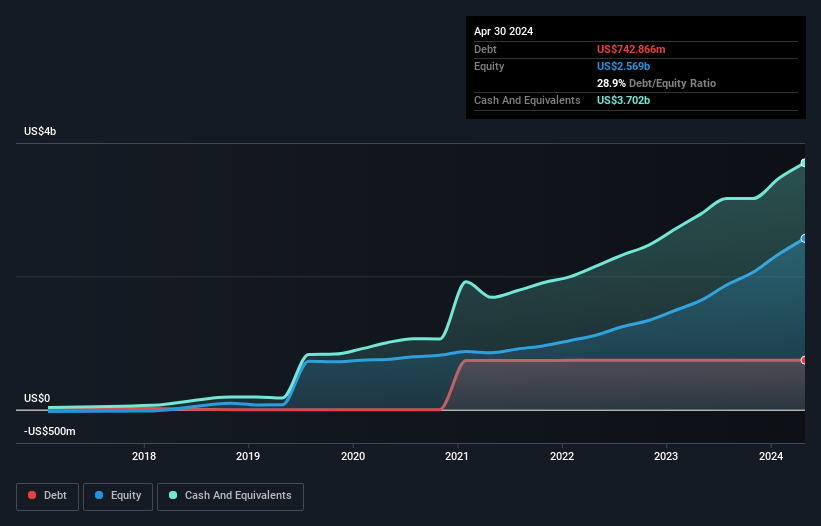Click the 2024 x-axis label
This screenshot has height=526, width=821.
(771, 456)
